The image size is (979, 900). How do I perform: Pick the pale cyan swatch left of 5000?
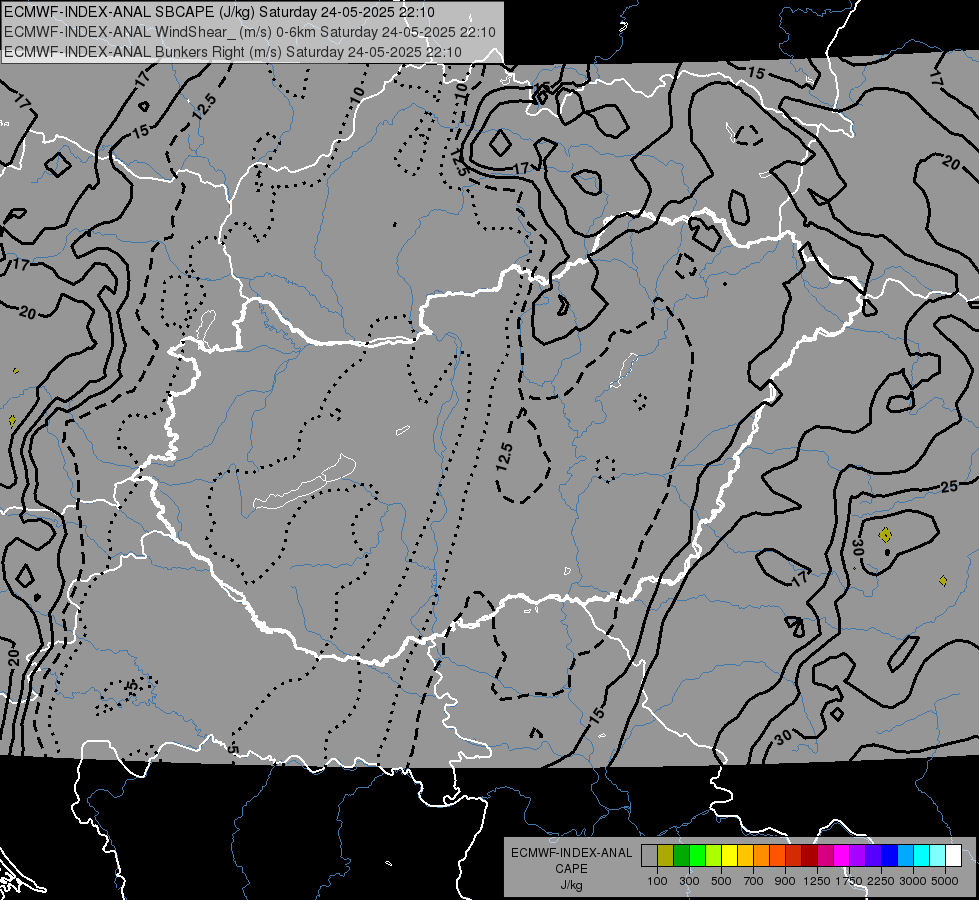[x=938, y=855]
